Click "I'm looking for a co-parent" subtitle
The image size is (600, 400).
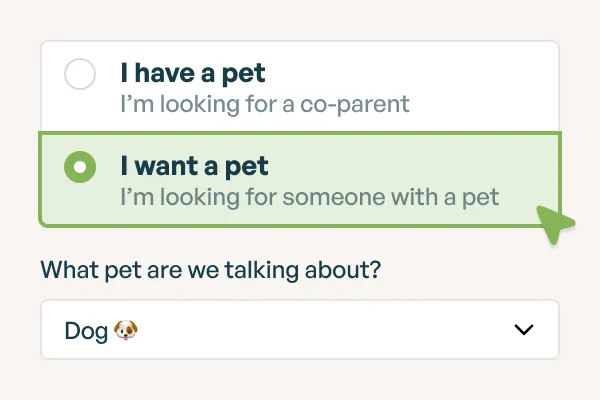point(265,103)
